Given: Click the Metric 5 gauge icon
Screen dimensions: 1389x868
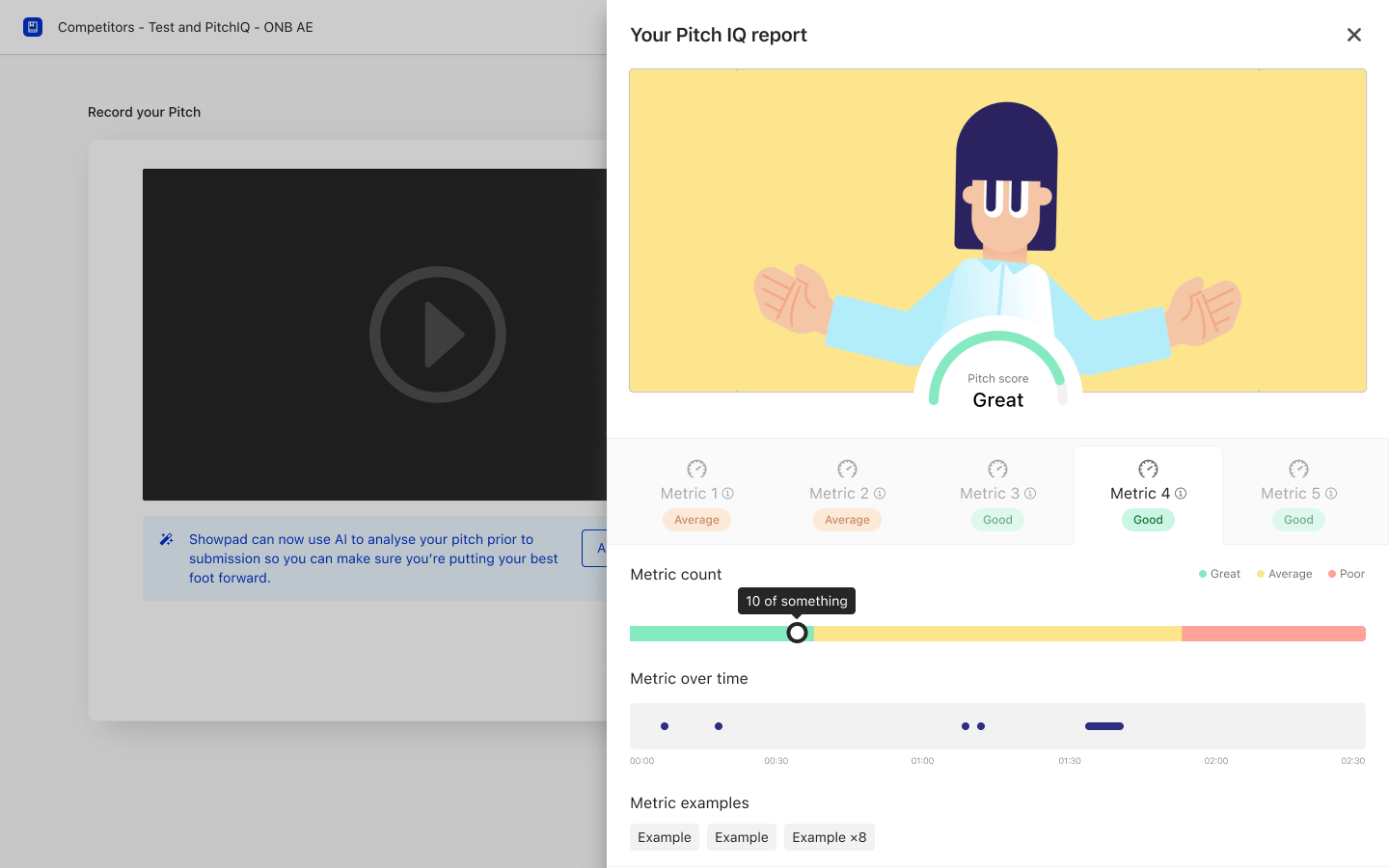Looking at the screenshot, I should click(1298, 469).
